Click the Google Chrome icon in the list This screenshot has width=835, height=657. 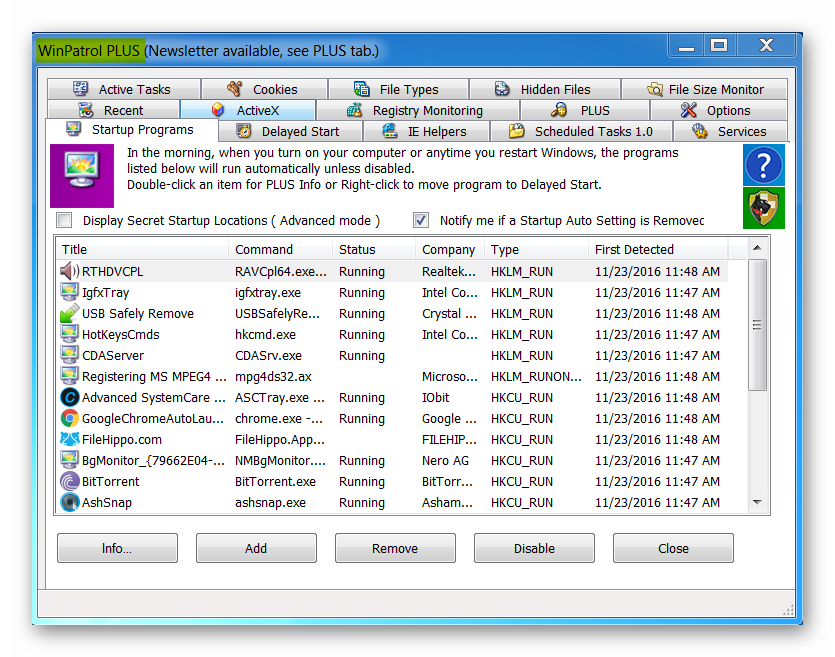(70, 418)
